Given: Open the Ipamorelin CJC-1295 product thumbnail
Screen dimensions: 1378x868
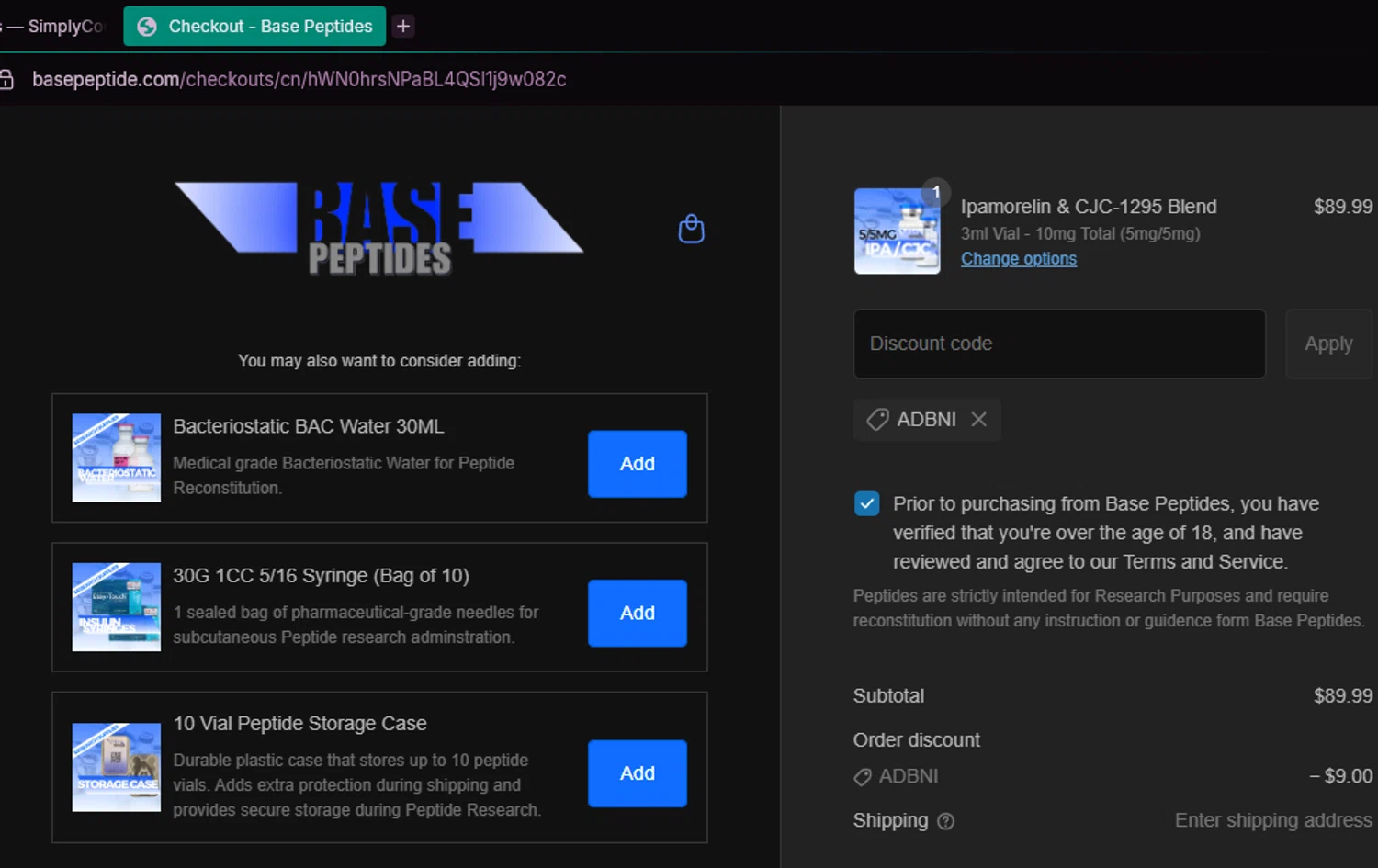Looking at the screenshot, I should tap(898, 231).
